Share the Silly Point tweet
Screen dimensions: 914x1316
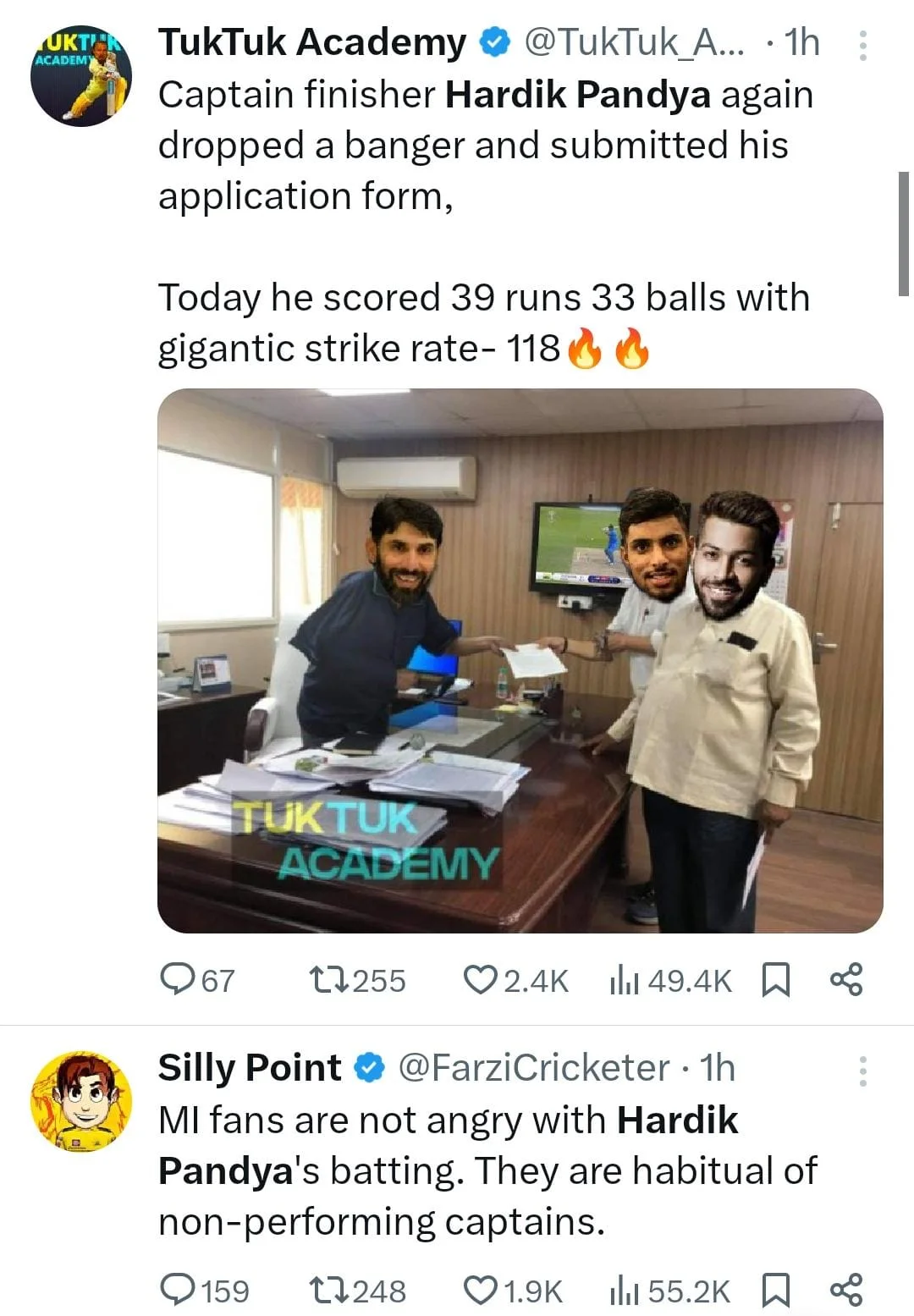tap(846, 1289)
